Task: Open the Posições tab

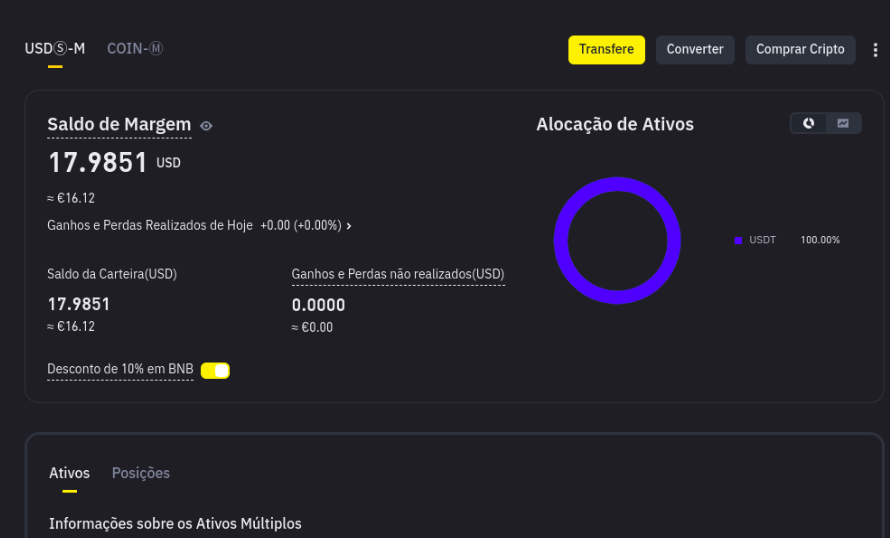Action: 141,473
